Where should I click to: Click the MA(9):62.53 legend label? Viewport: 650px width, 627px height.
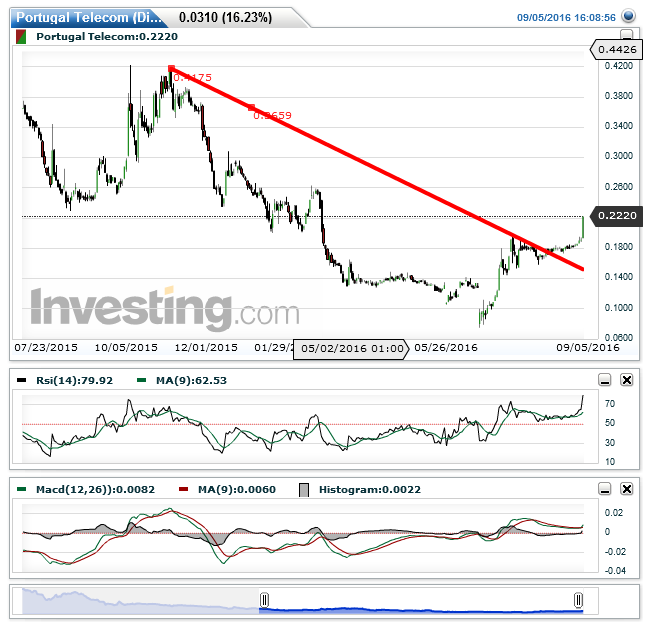click(191, 380)
